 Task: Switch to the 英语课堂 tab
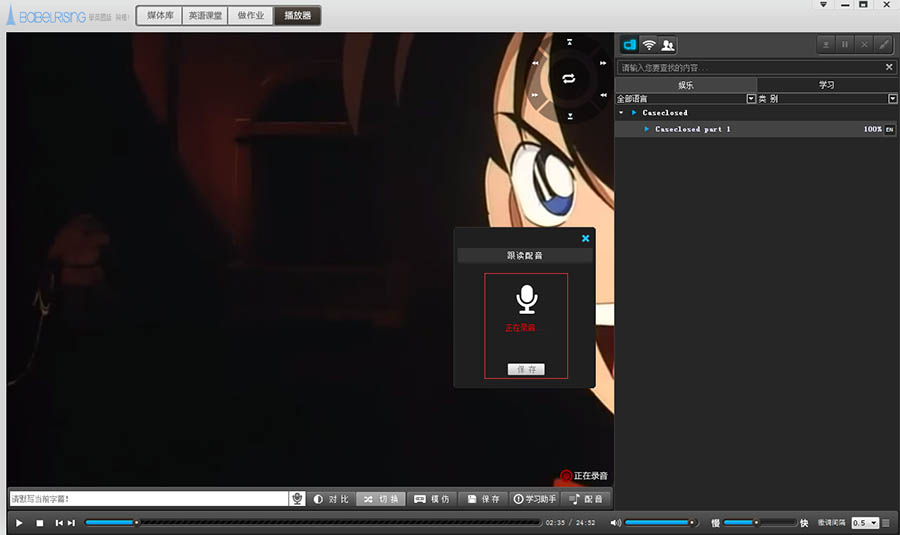[x=205, y=15]
